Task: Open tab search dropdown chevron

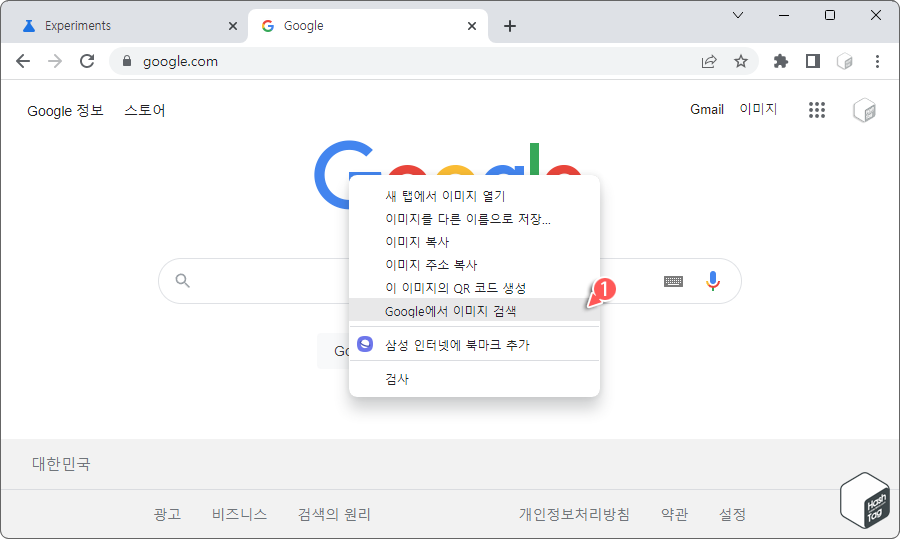Action: pyautogui.click(x=738, y=15)
